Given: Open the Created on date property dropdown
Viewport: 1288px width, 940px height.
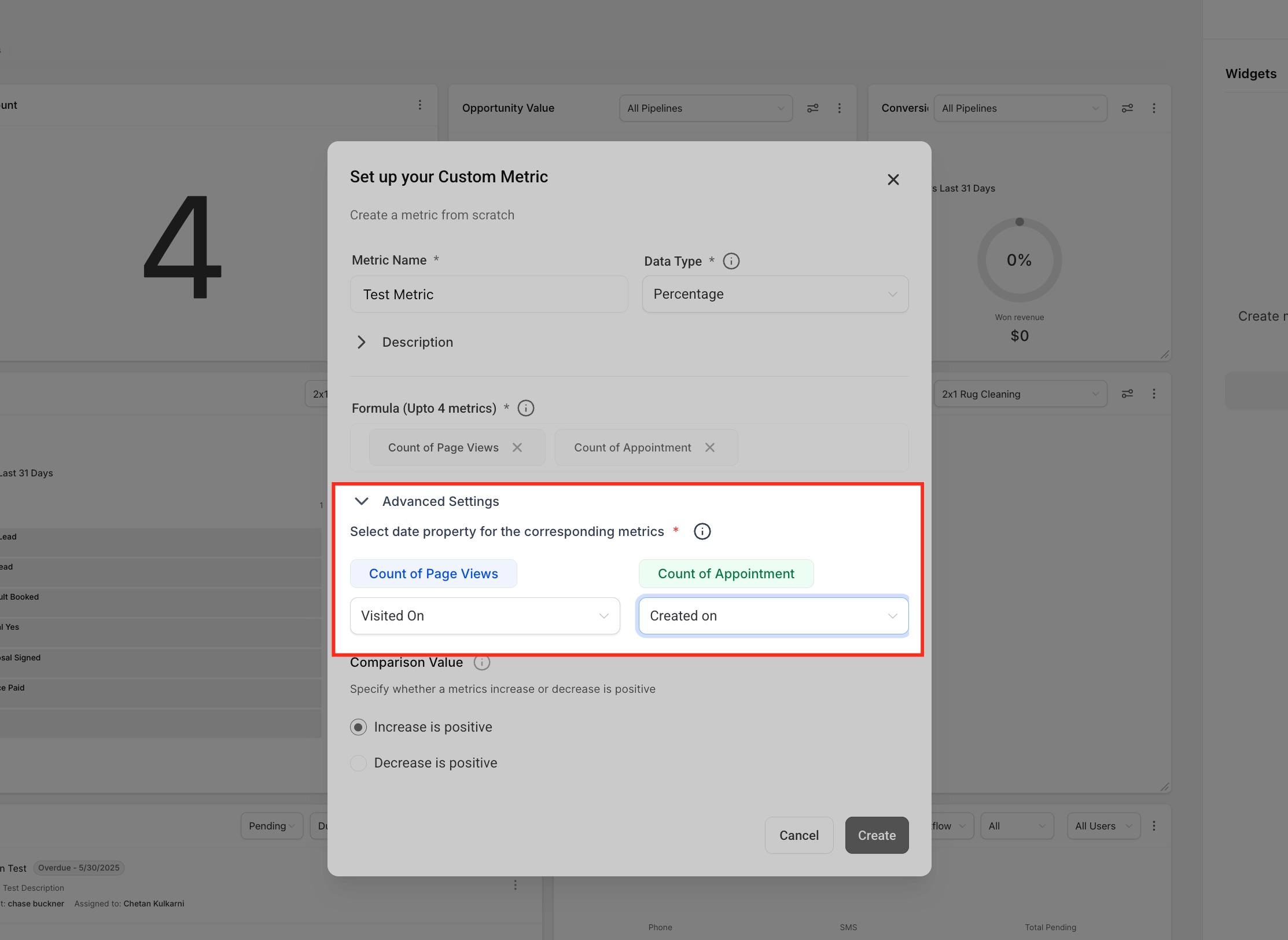Looking at the screenshot, I should tap(773, 616).
